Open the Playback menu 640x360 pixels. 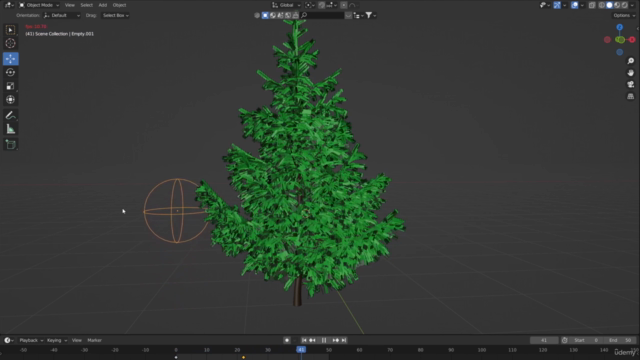(x=31, y=340)
